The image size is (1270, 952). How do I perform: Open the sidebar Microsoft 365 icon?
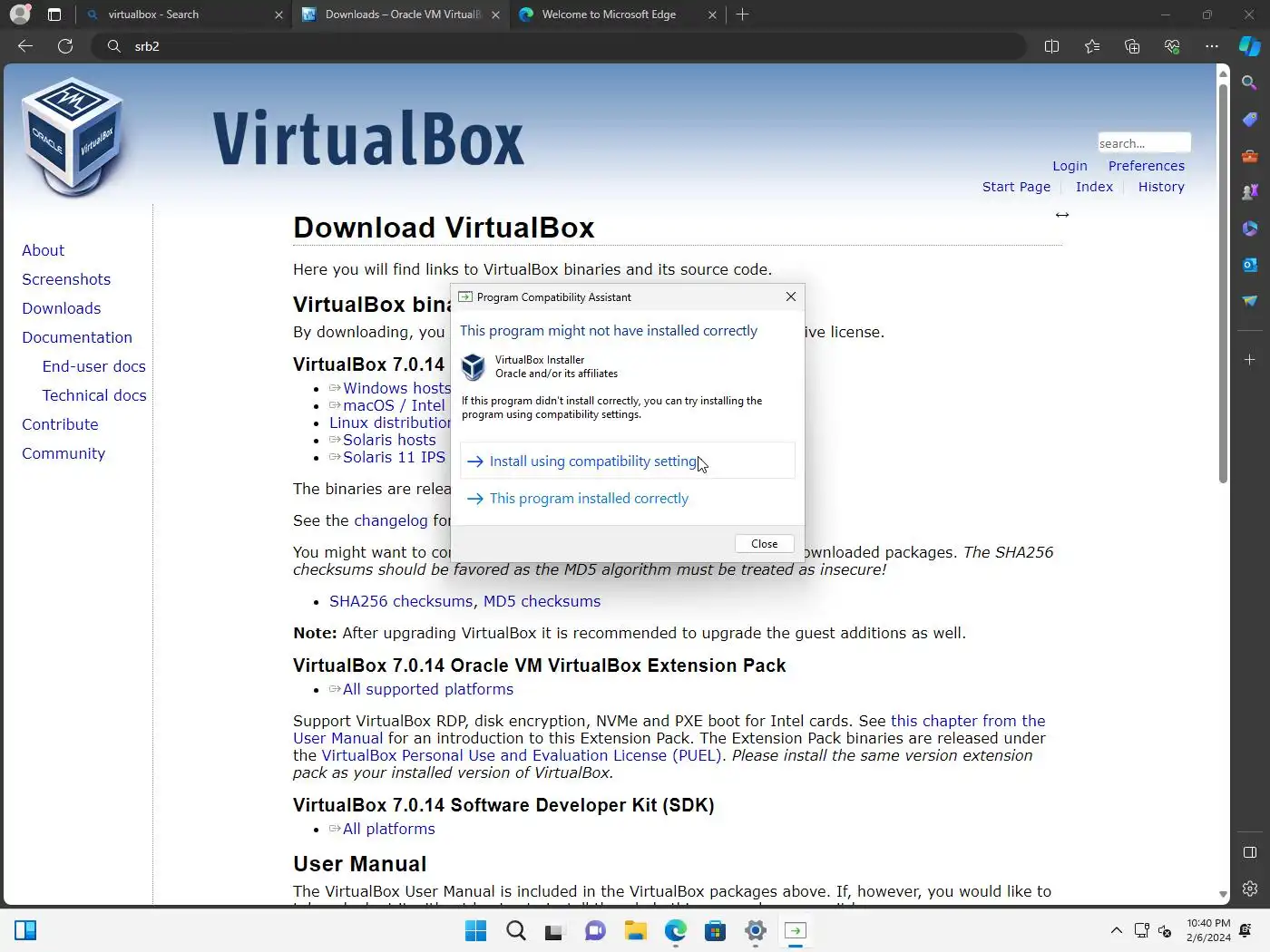[1250, 228]
